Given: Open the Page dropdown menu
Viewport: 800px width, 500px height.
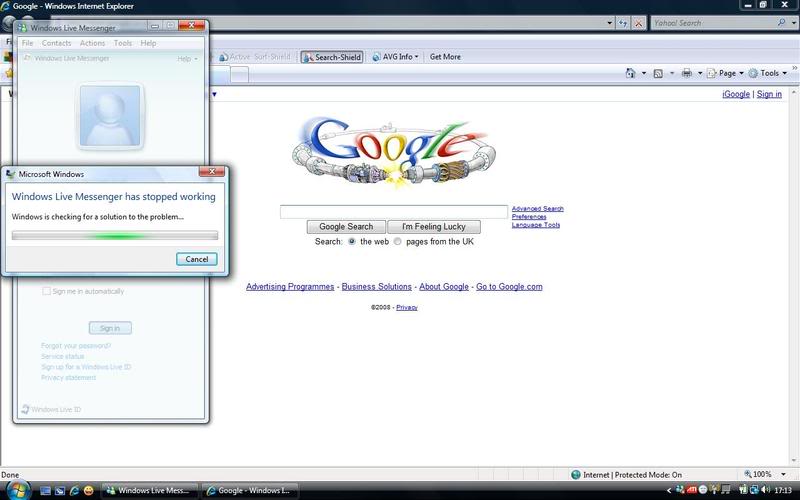Looking at the screenshot, I should pos(726,73).
